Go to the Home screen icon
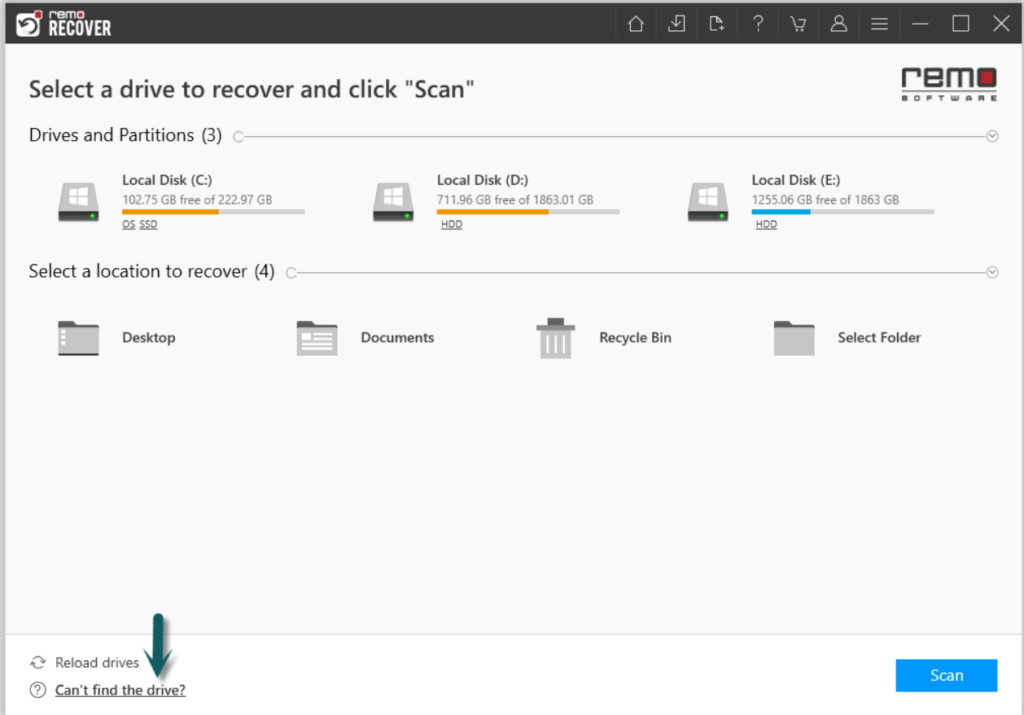This screenshot has width=1024, height=715. point(636,24)
